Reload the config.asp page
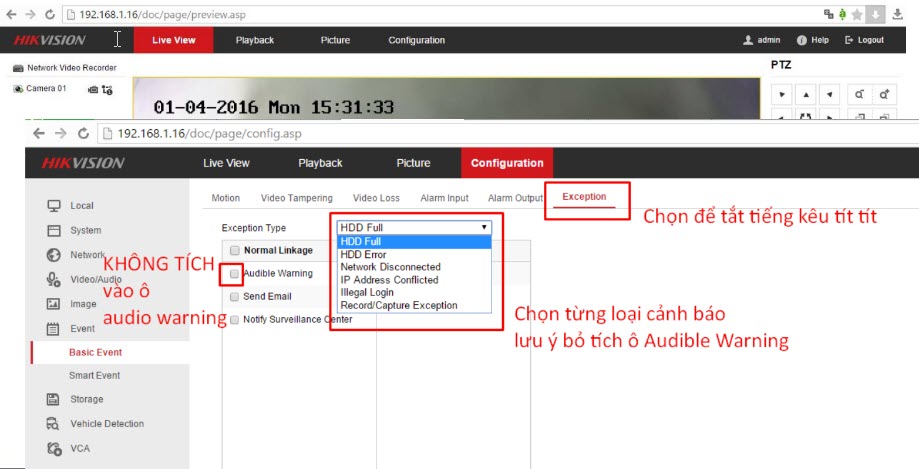This screenshot has height=469, width=919. click(84, 133)
